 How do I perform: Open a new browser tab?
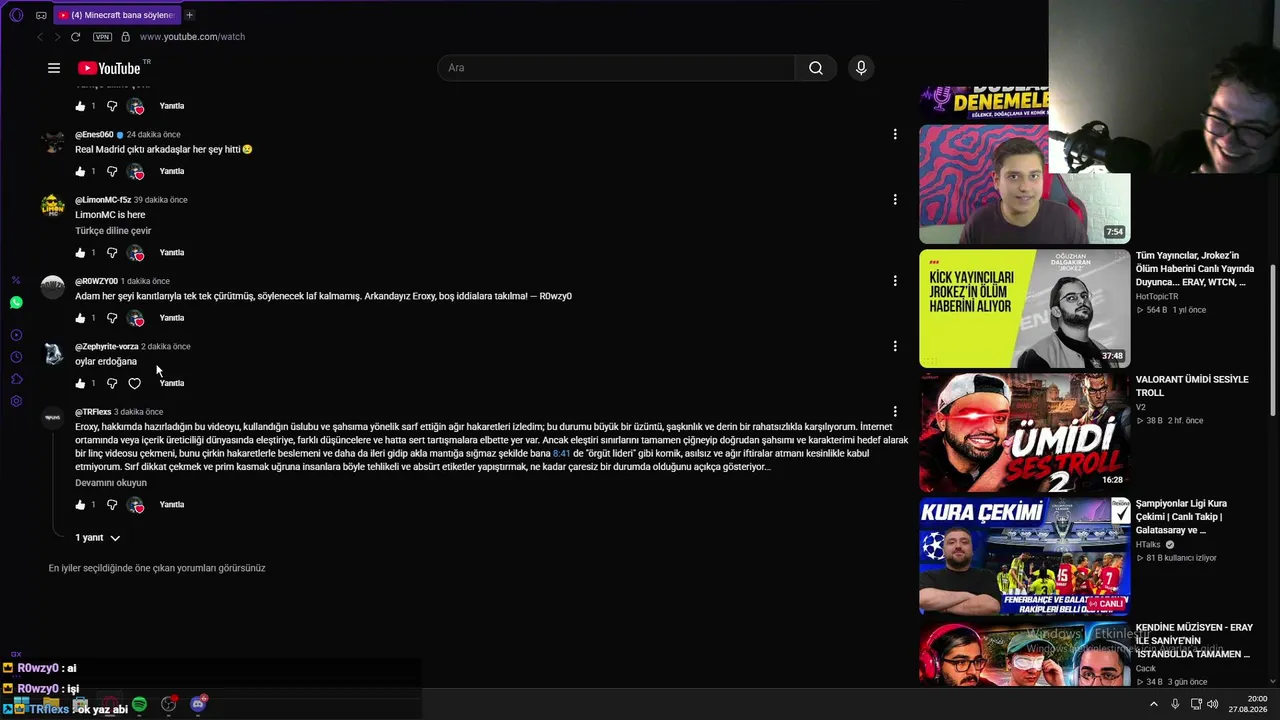[189, 15]
